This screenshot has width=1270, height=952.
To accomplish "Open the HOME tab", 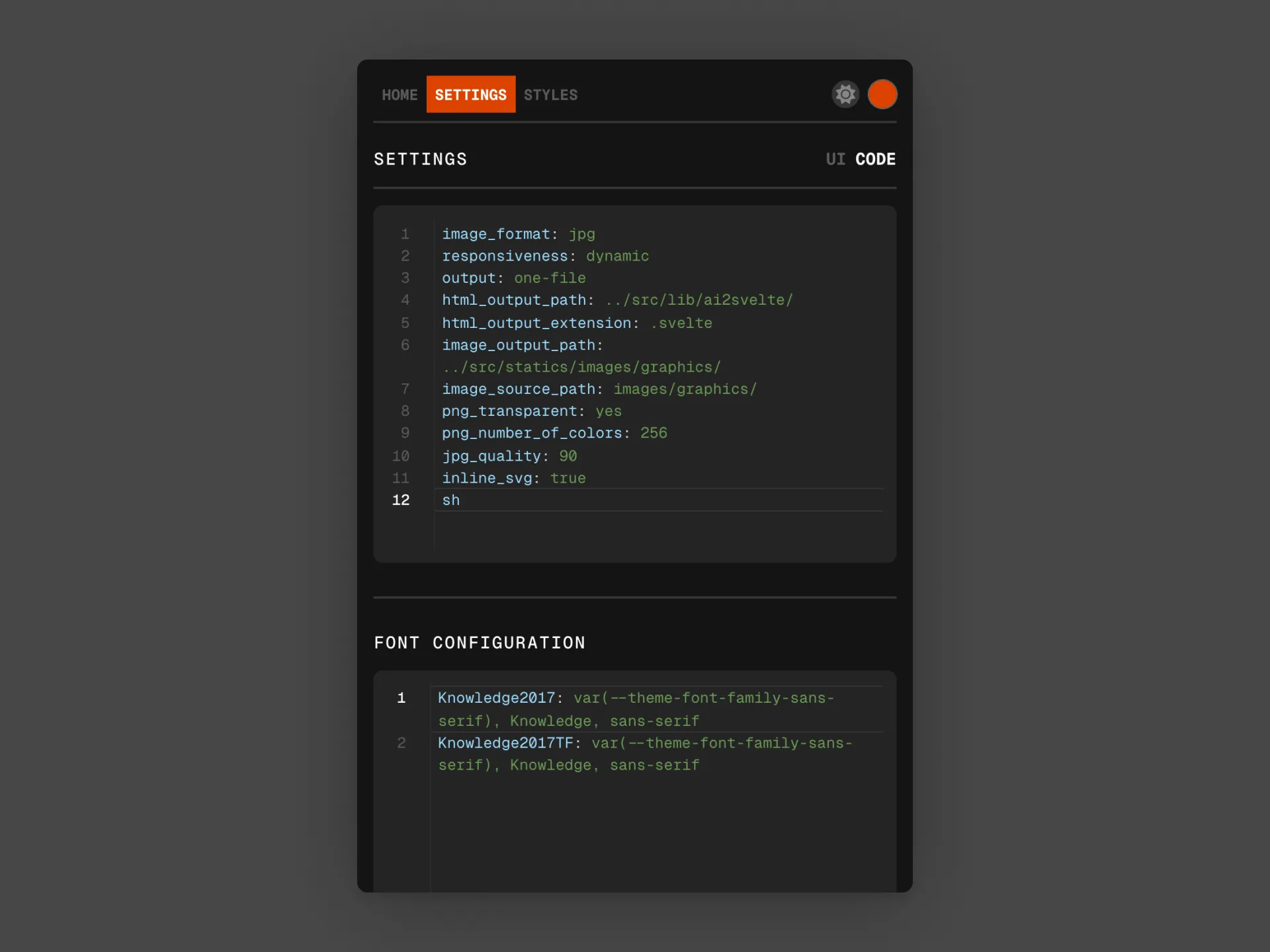I will point(400,95).
